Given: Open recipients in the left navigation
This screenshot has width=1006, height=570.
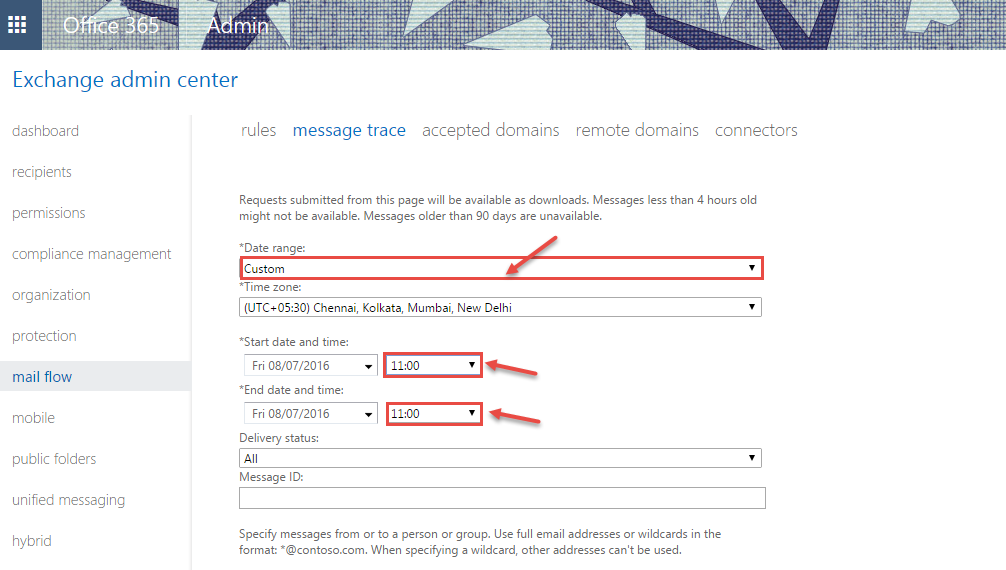Looking at the screenshot, I should [x=42, y=172].
